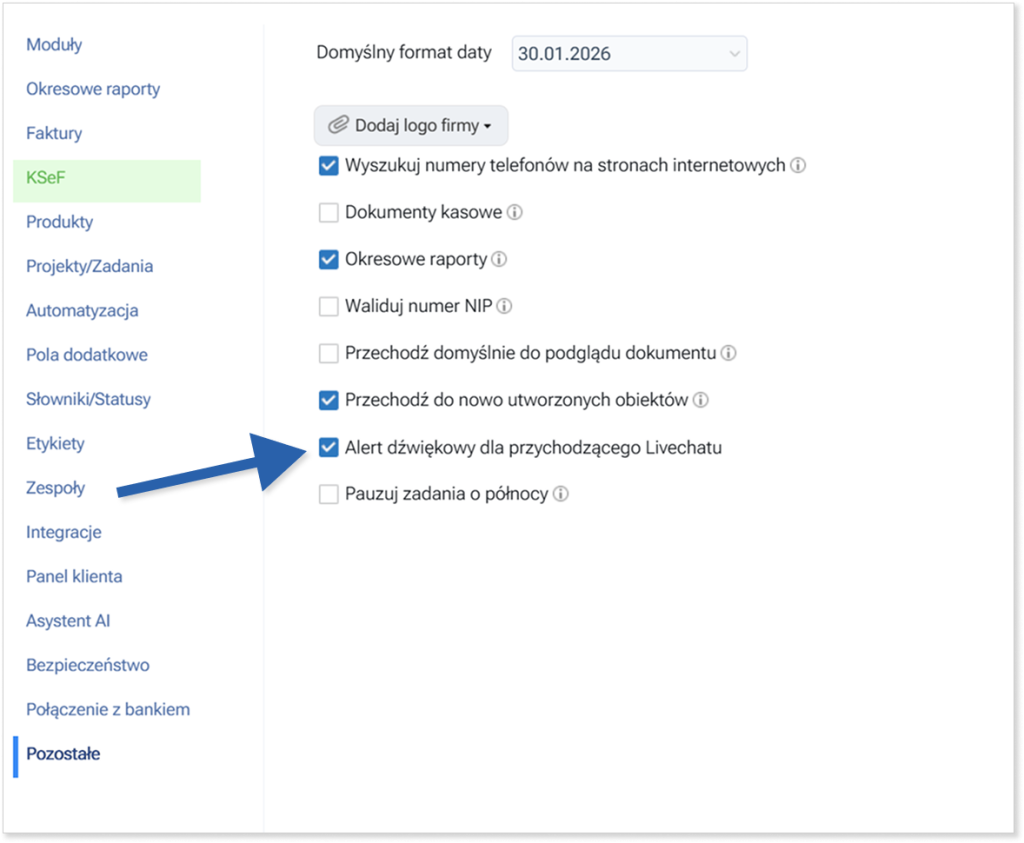1024x843 pixels.
Task: Open the Asystent AI settings link
Action: [x=68, y=621]
